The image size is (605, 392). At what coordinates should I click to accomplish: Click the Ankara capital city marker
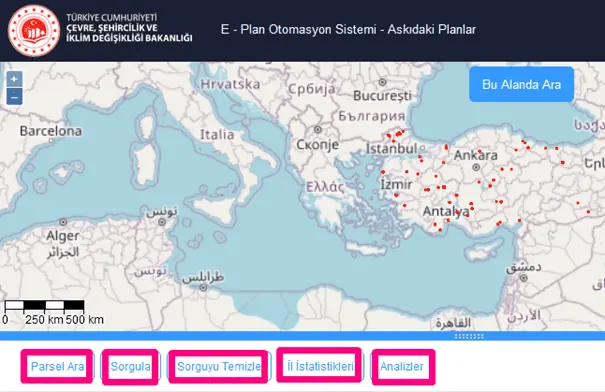pyautogui.click(x=476, y=167)
